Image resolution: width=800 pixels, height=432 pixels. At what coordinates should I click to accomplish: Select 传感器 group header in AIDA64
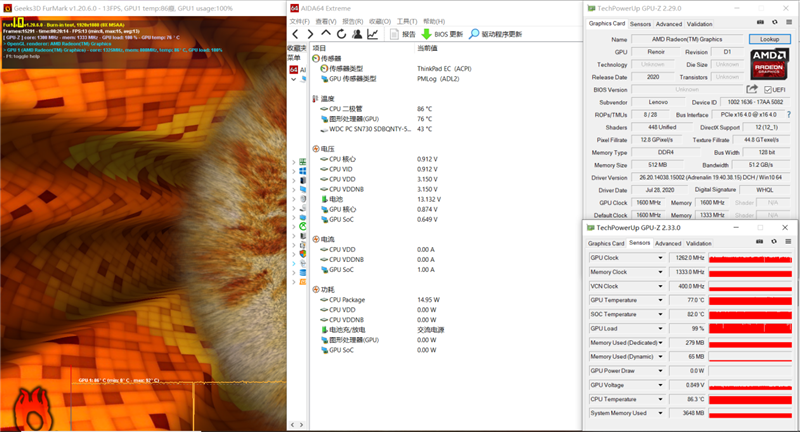click(327, 59)
